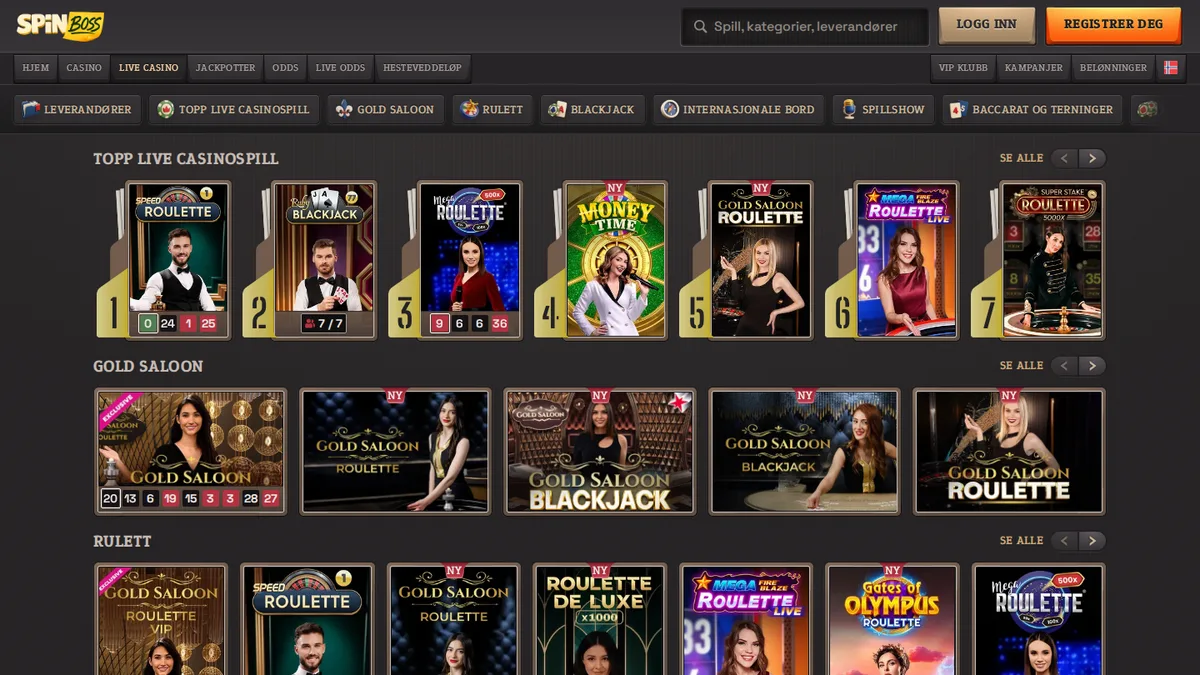Show next Gold Saloon games
The height and width of the screenshot is (675, 1200).
coord(1092,366)
